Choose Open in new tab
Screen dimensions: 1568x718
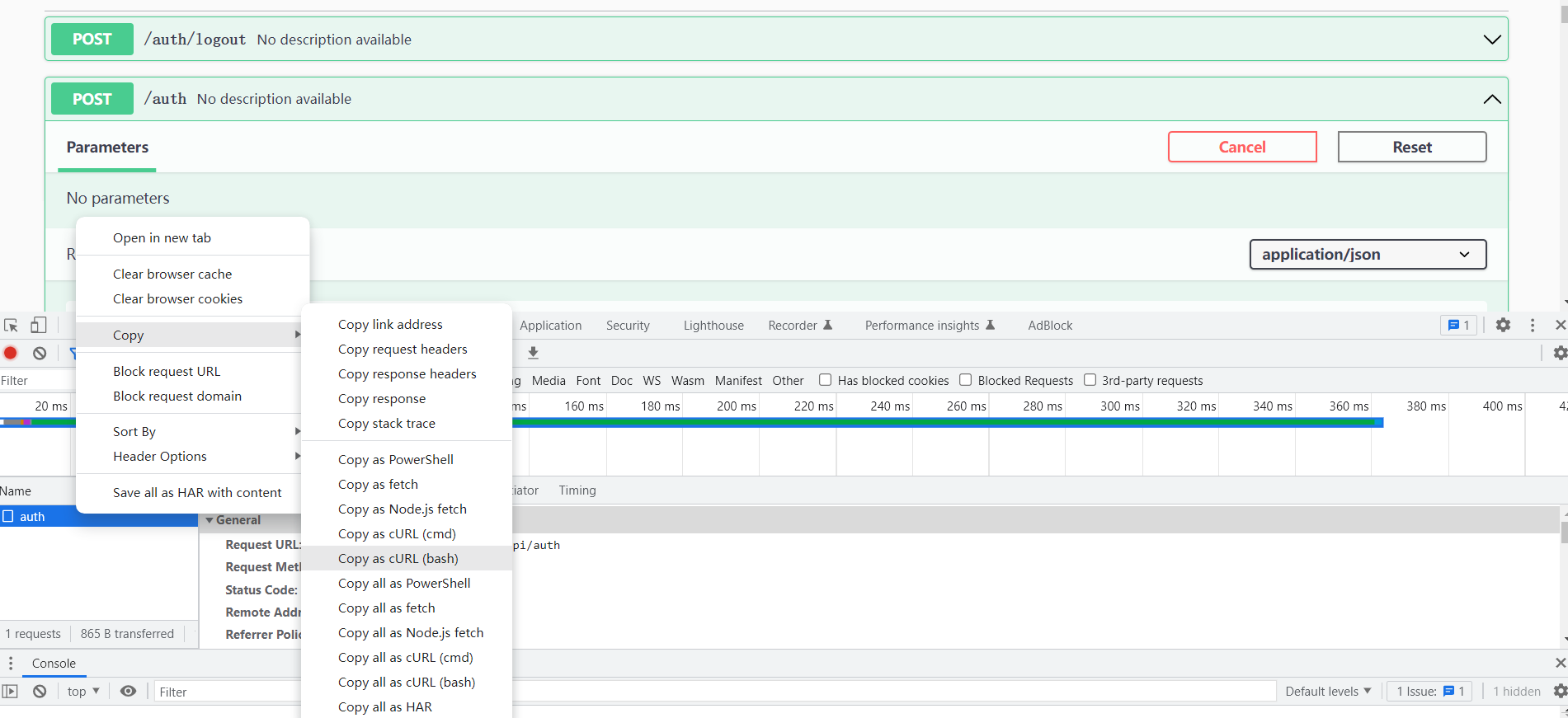193,237
